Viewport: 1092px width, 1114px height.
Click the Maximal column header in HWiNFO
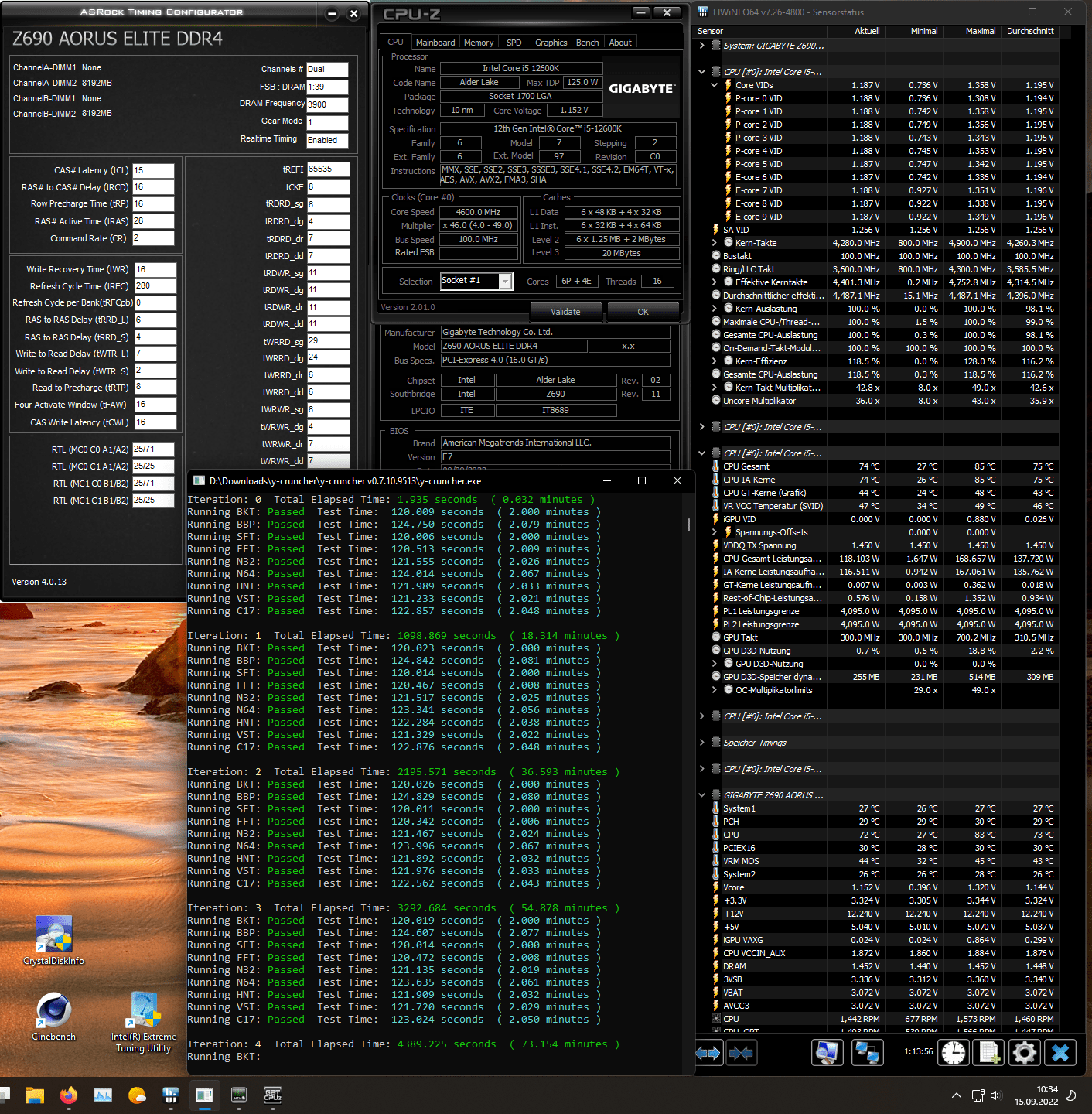(x=971, y=31)
